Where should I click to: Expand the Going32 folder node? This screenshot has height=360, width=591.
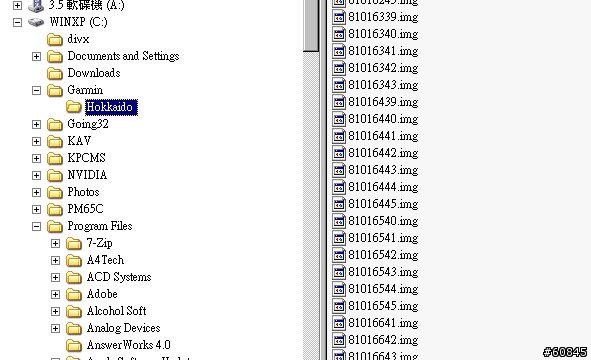36,124
